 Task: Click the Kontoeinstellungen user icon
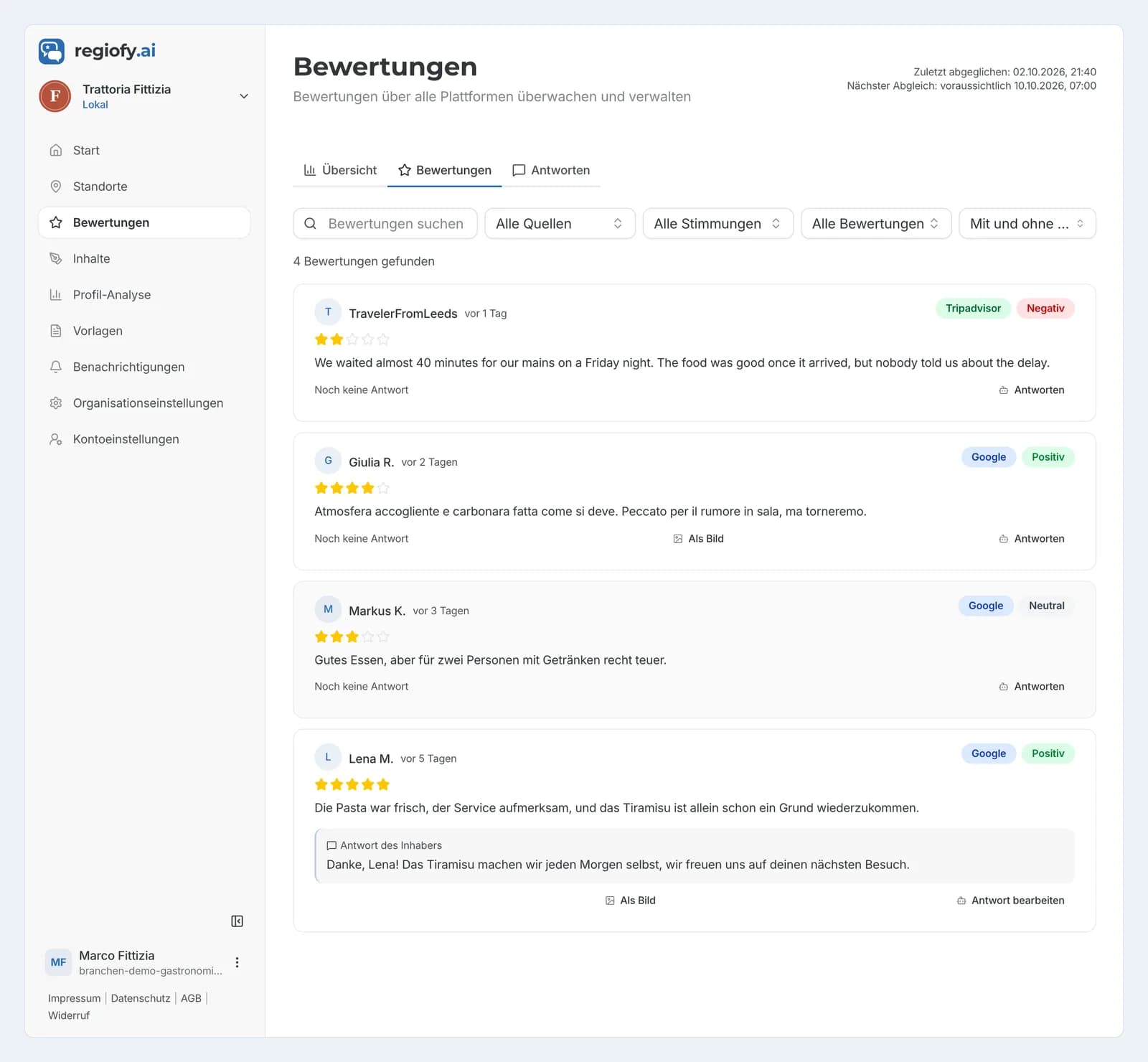[x=56, y=439]
